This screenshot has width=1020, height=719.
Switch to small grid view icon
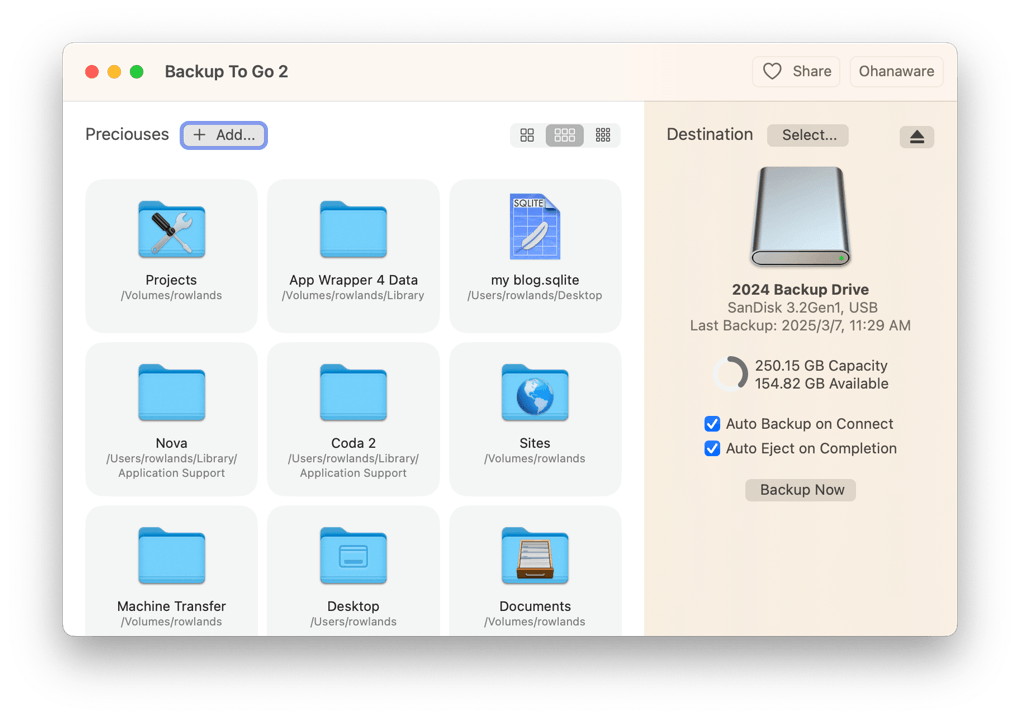pyautogui.click(x=603, y=135)
